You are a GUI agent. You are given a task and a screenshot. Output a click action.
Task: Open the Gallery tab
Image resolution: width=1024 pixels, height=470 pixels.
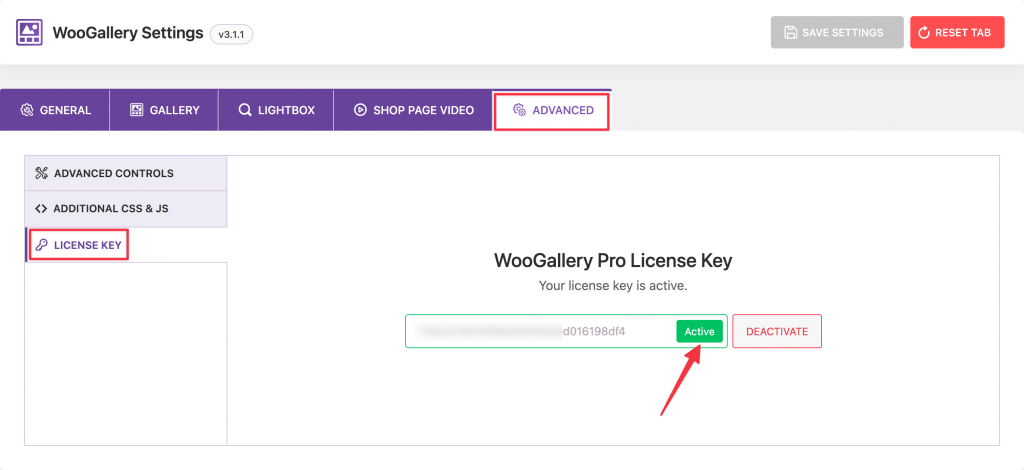(164, 110)
